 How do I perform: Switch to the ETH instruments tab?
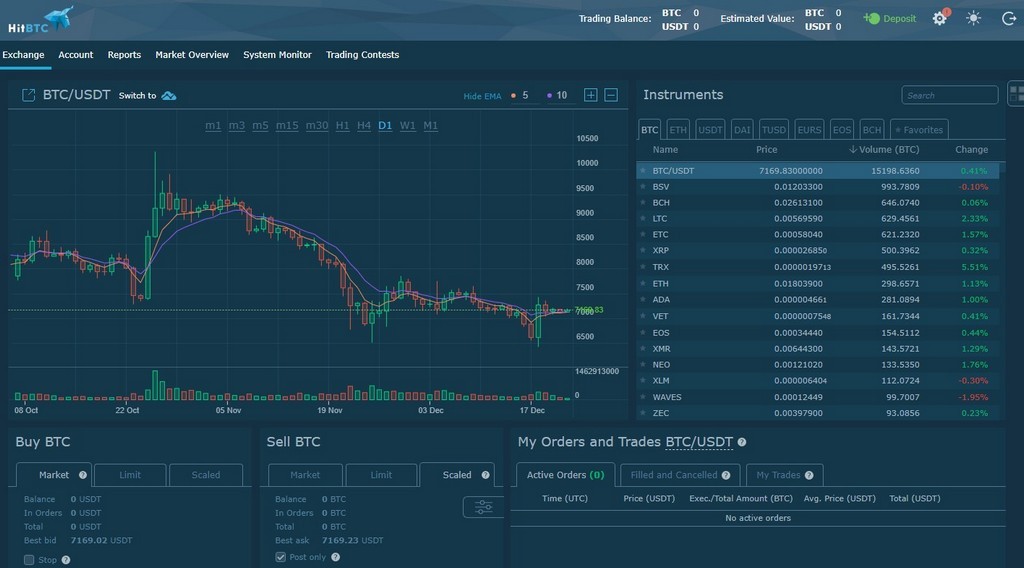click(678, 130)
